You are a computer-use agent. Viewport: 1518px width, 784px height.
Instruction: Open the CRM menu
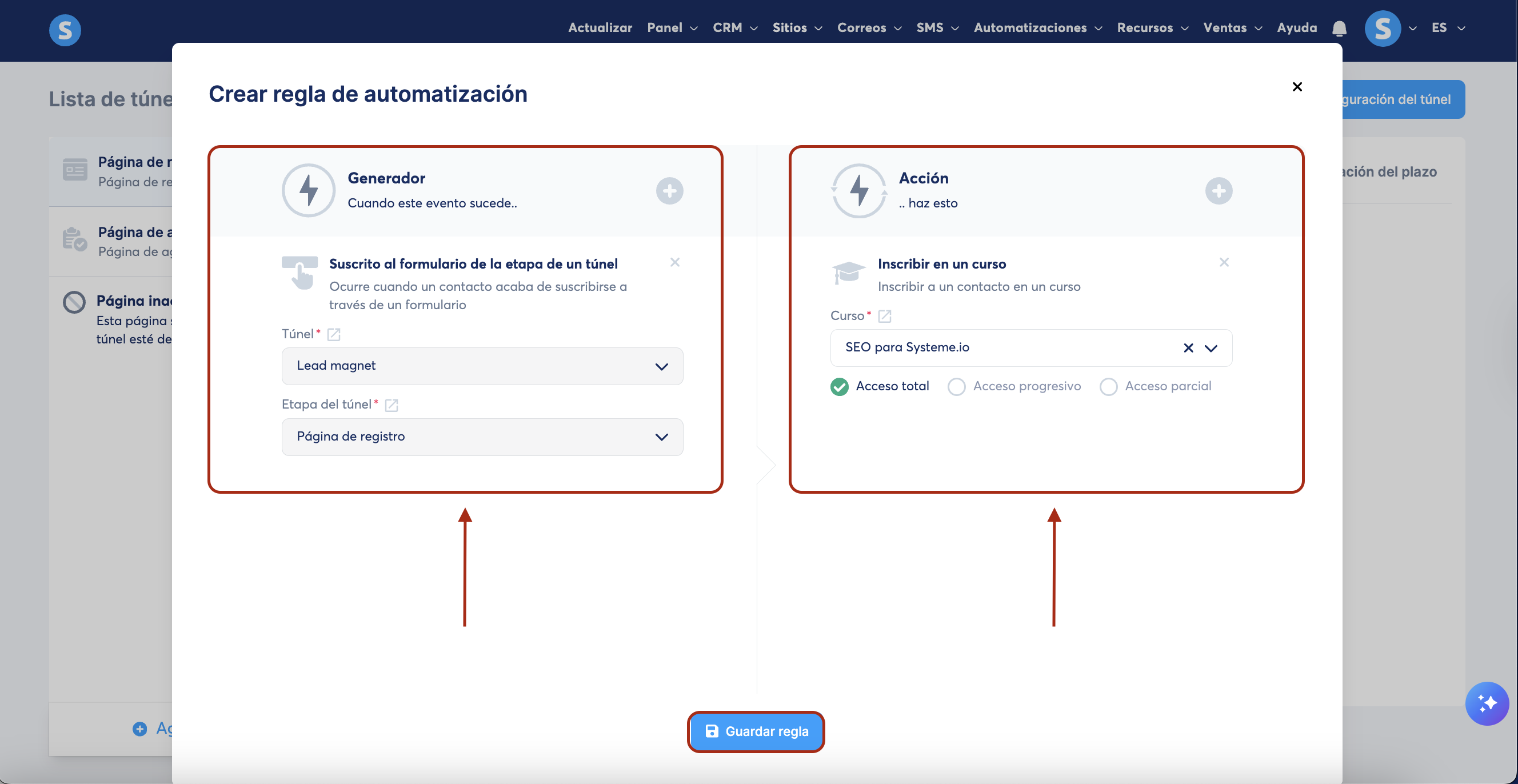pyautogui.click(x=734, y=27)
